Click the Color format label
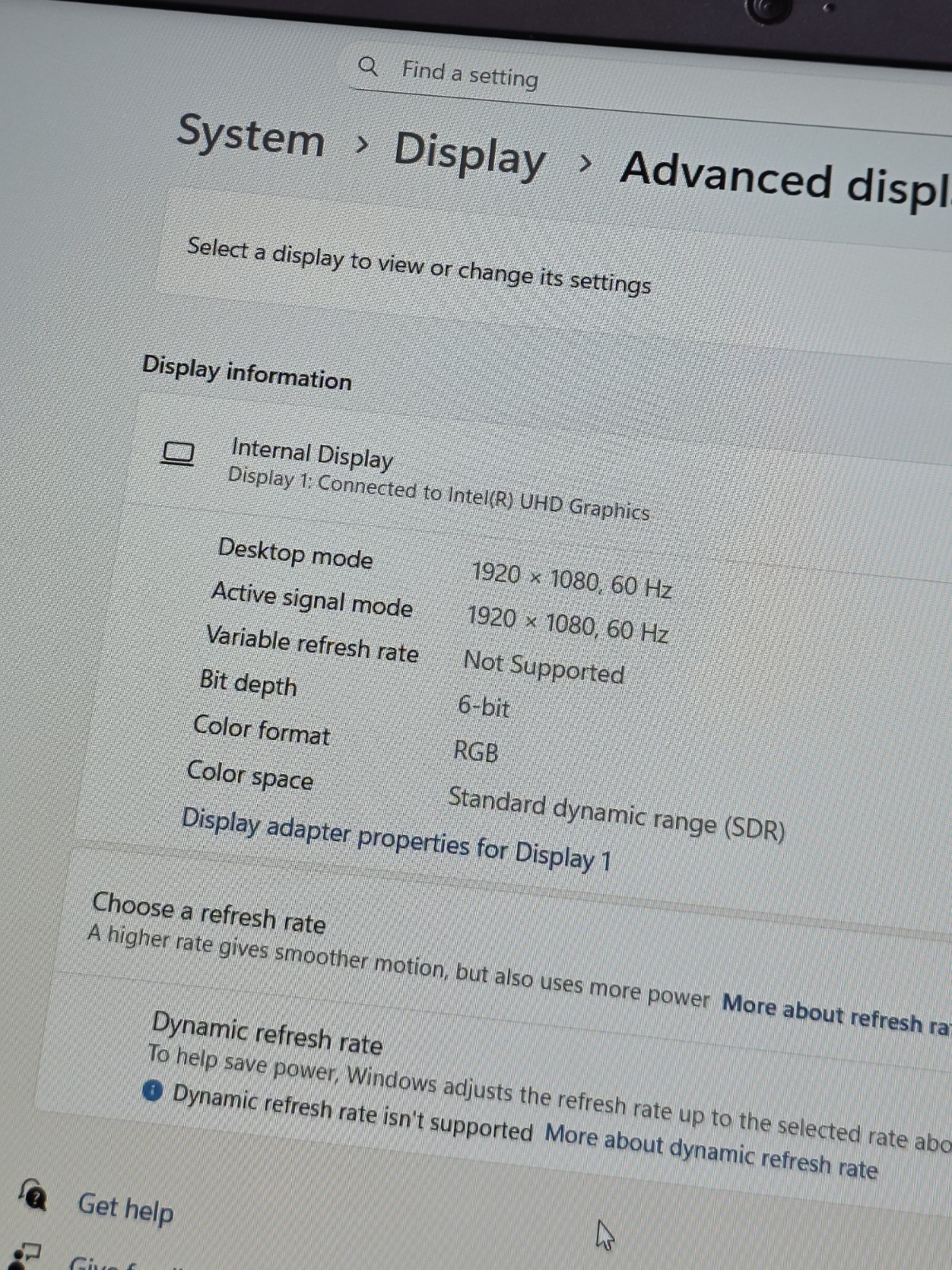Viewport: 952px width, 1270px height. (x=261, y=729)
